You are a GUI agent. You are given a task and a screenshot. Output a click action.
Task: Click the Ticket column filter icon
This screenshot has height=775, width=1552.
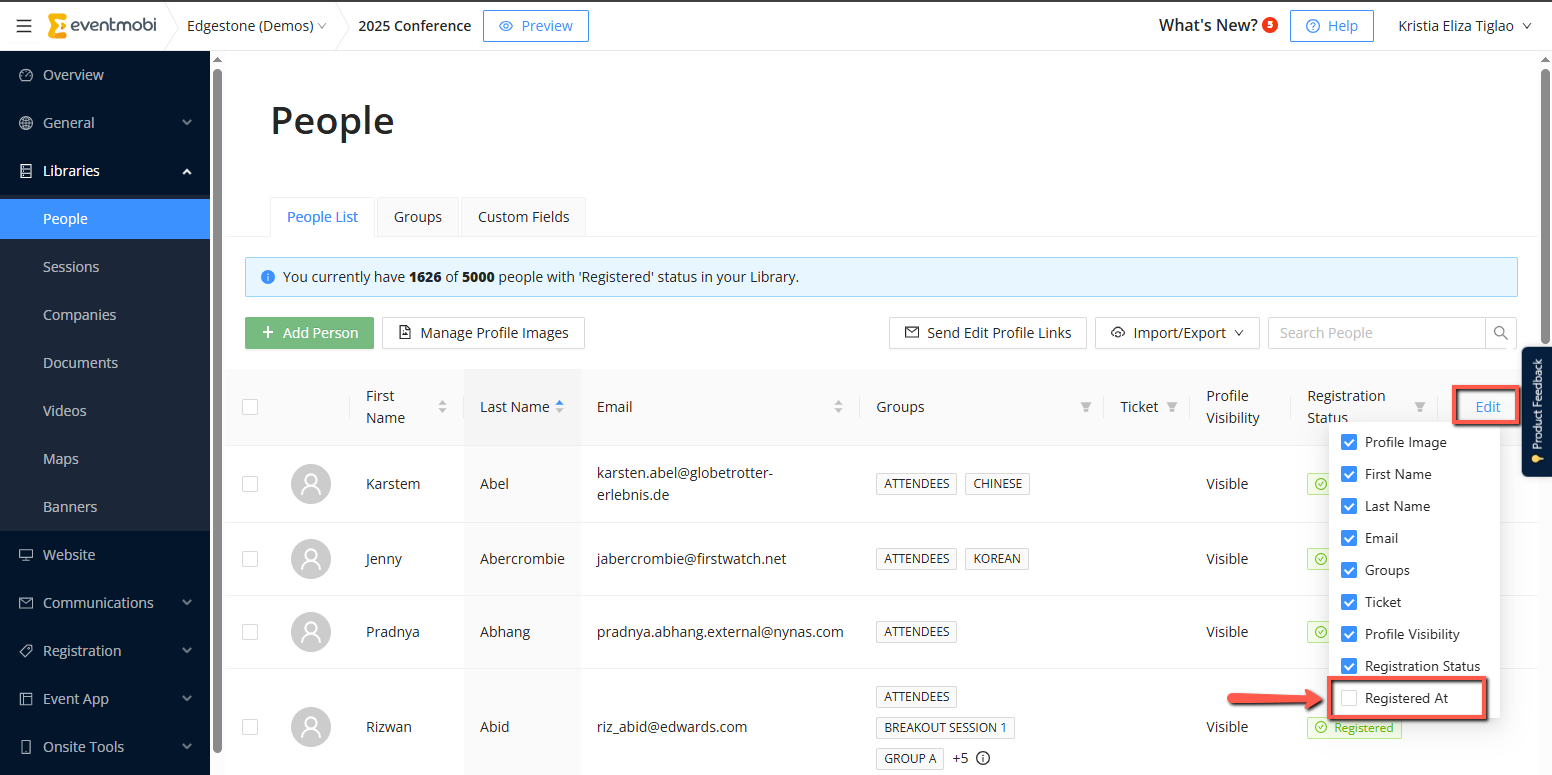click(1172, 407)
